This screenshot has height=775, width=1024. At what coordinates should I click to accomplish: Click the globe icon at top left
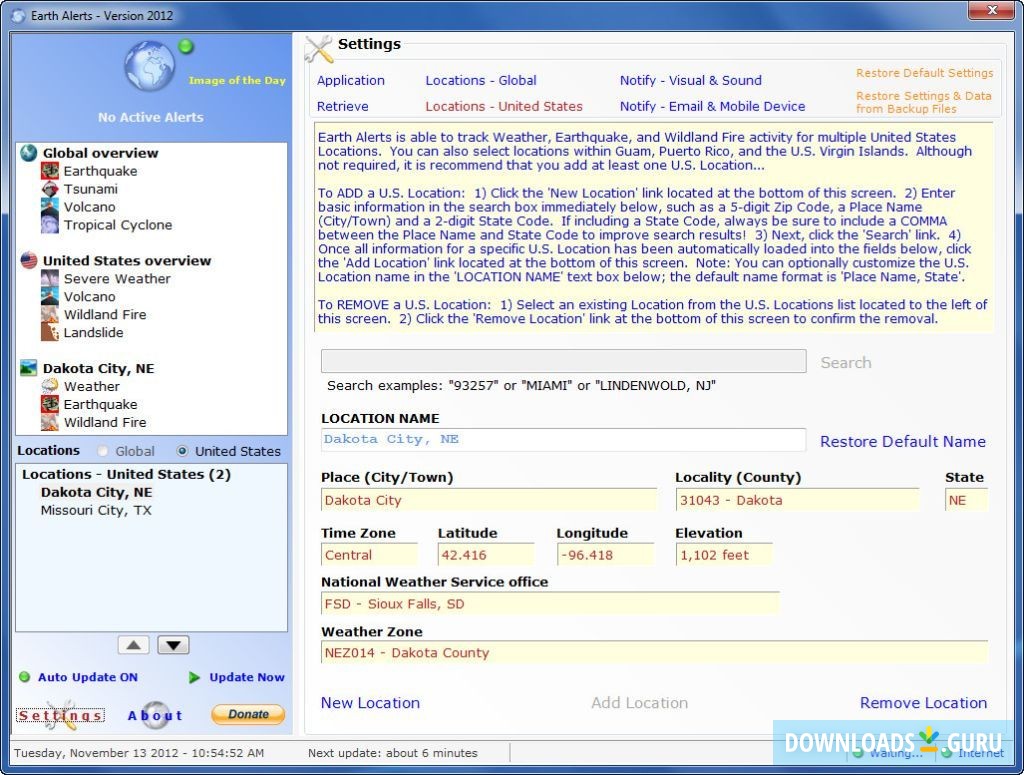pos(150,66)
